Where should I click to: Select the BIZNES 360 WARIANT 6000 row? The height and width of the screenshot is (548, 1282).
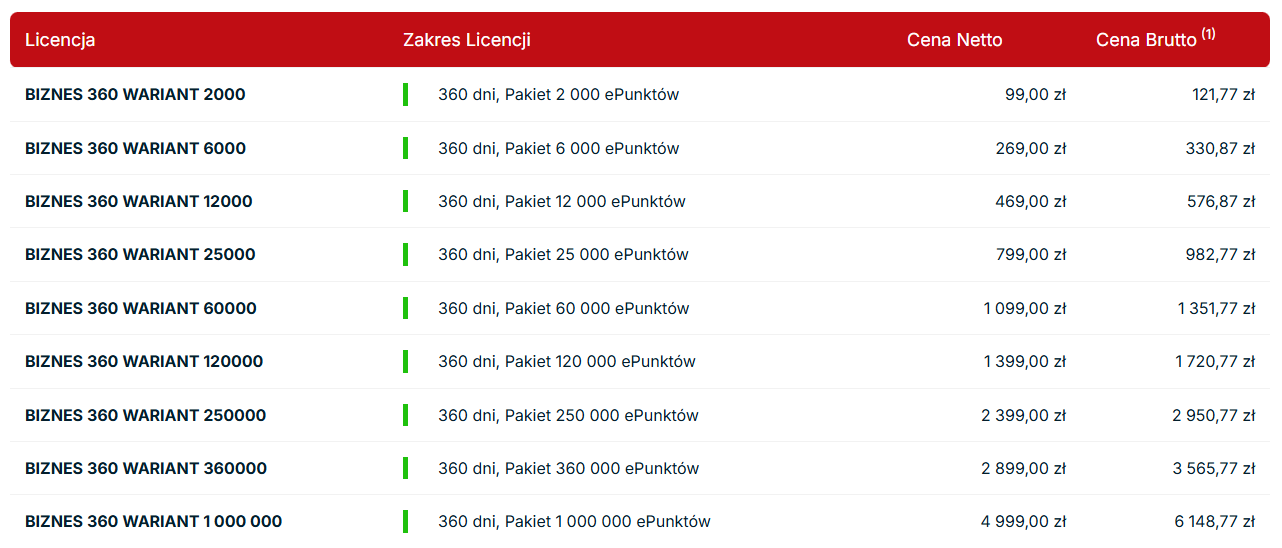pyautogui.click(x=135, y=148)
